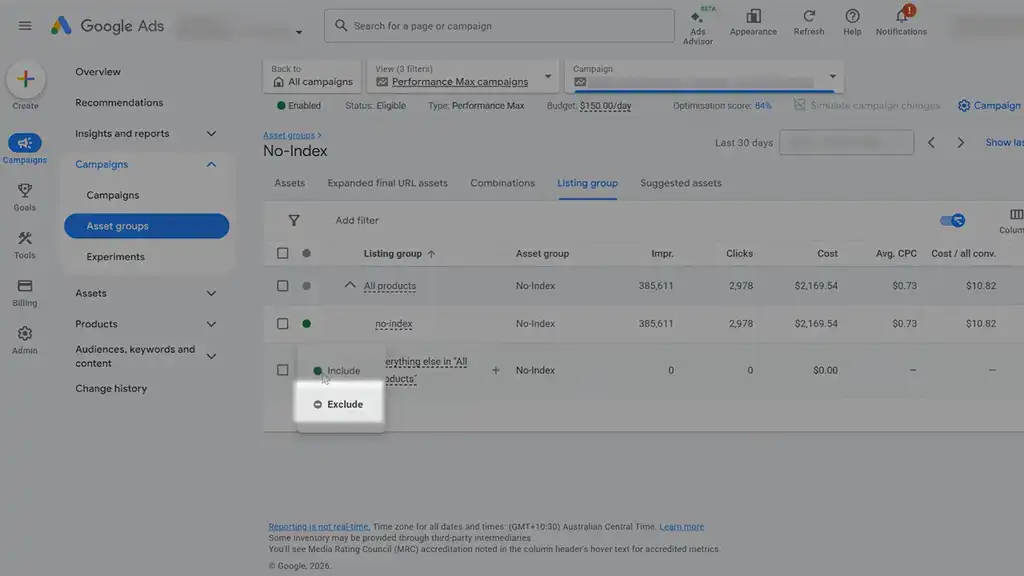The image size is (1024, 576).
Task: Open Goals in the left rail
Action: pos(25,197)
